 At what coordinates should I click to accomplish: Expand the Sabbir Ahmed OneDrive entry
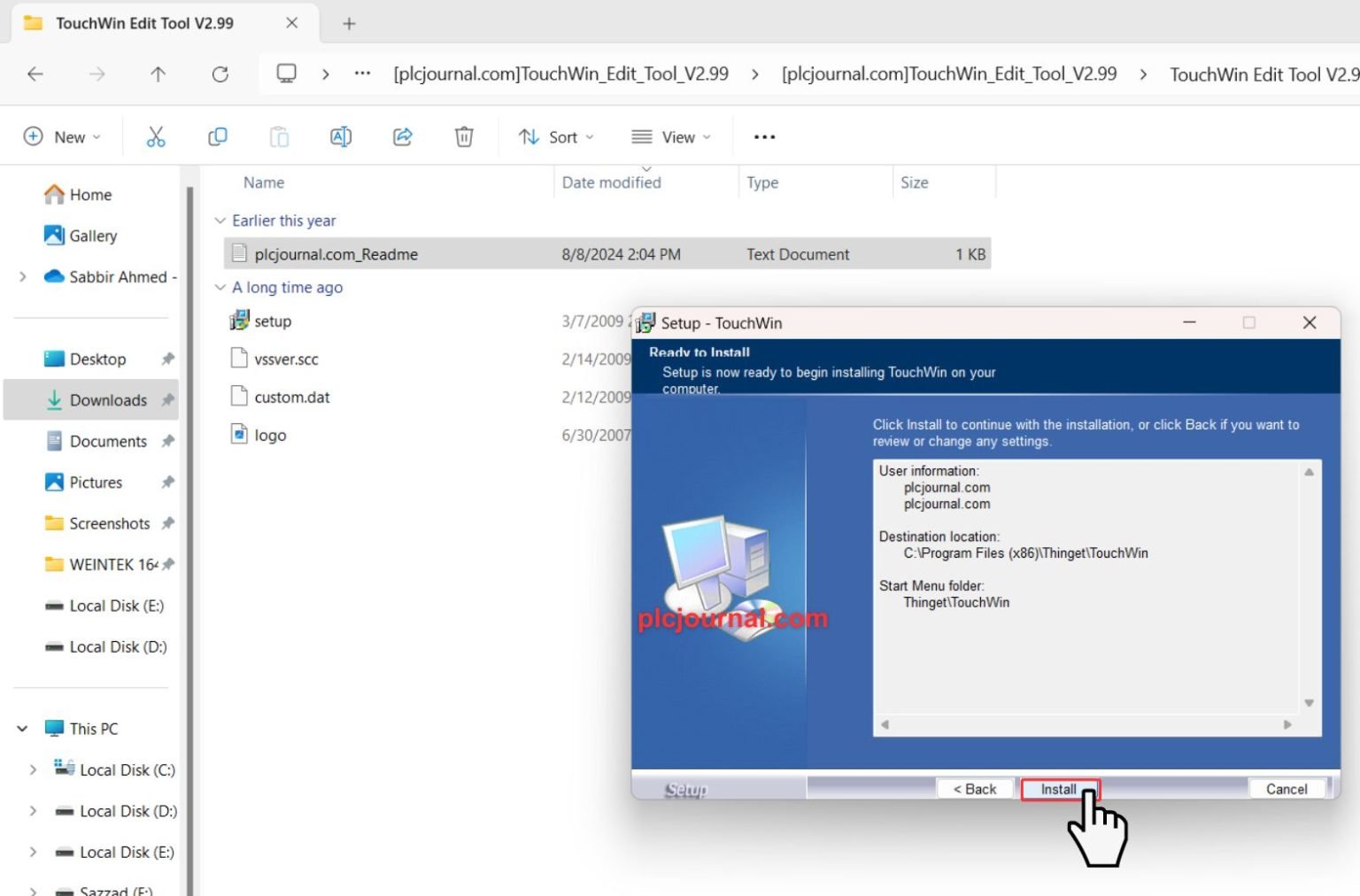[22, 276]
